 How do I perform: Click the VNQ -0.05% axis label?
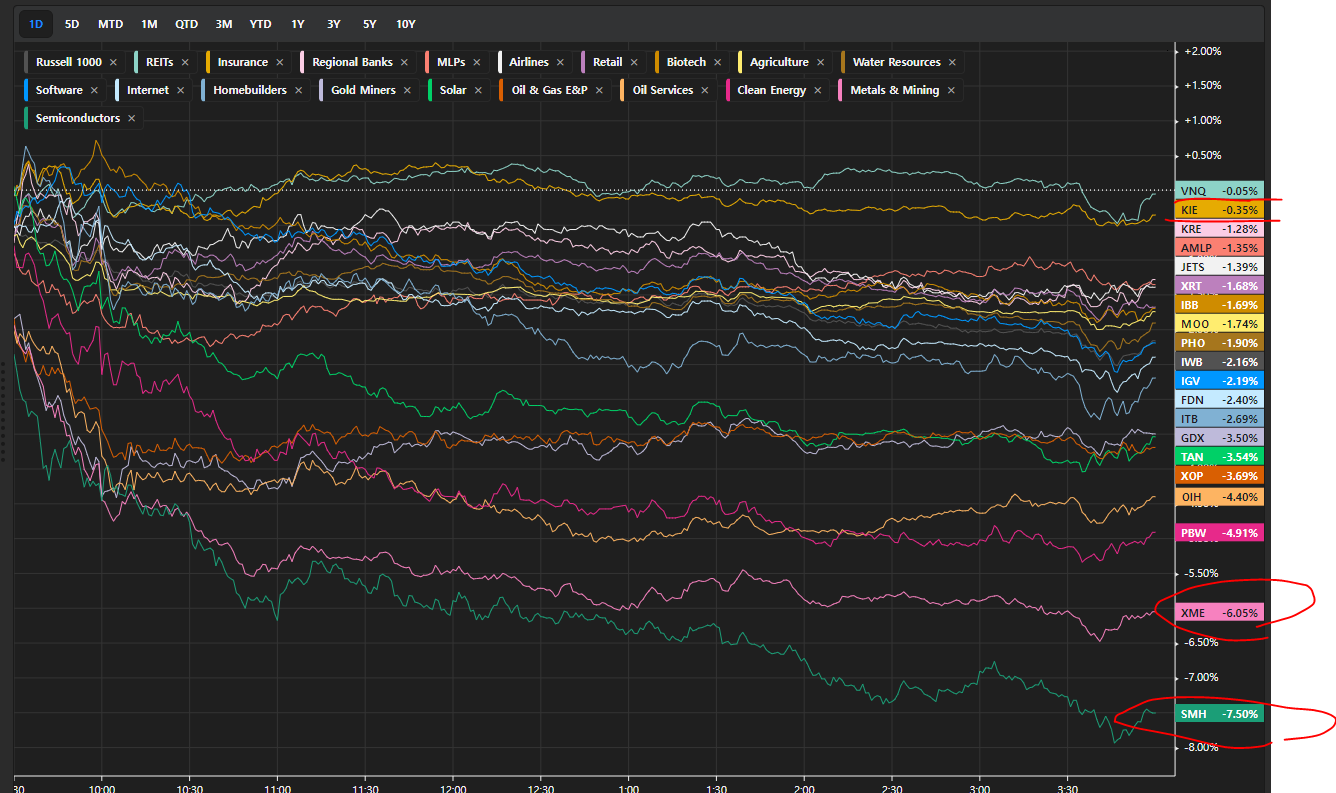pos(1219,190)
